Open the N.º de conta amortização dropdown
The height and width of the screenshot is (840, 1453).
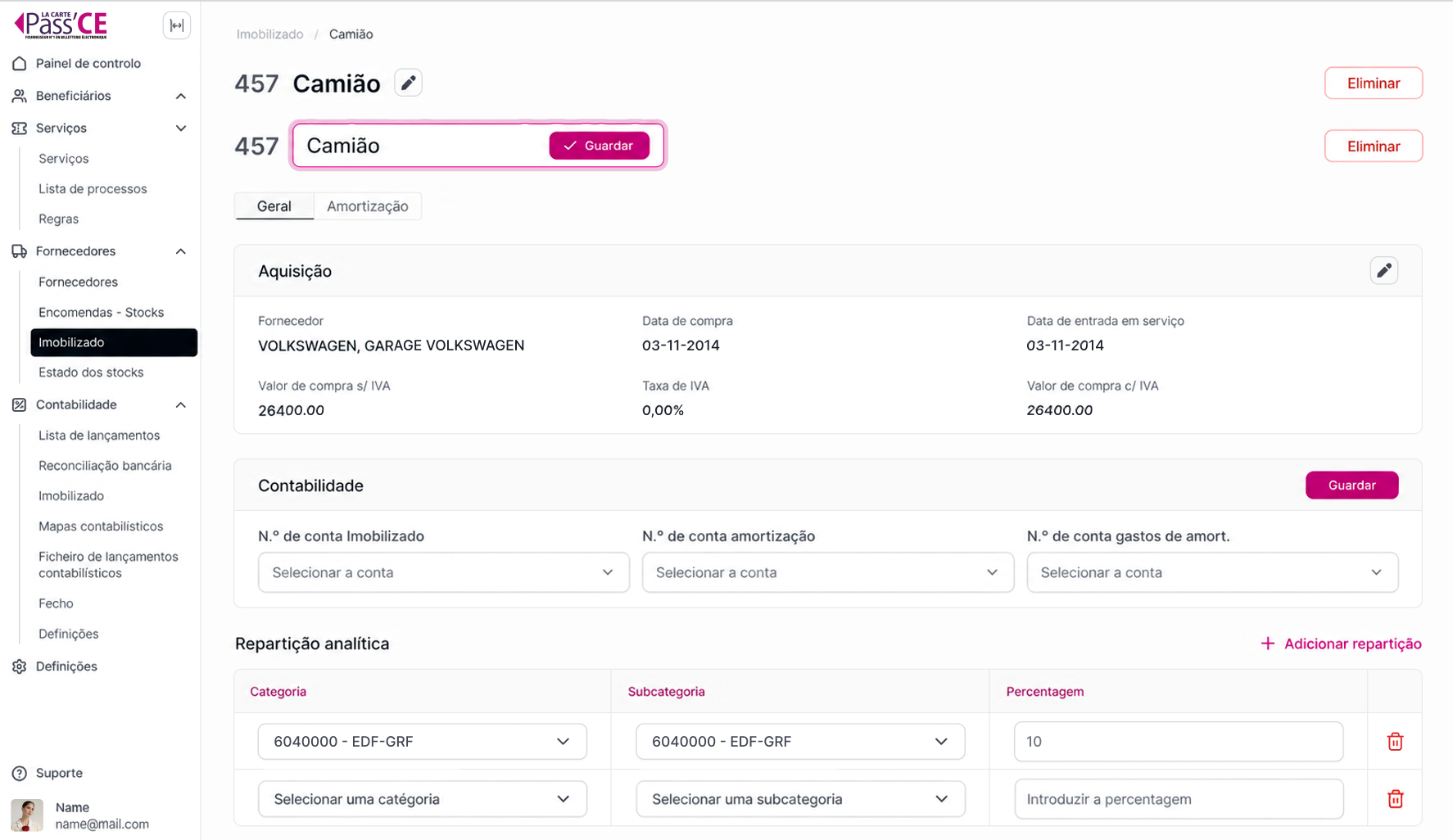coord(827,572)
